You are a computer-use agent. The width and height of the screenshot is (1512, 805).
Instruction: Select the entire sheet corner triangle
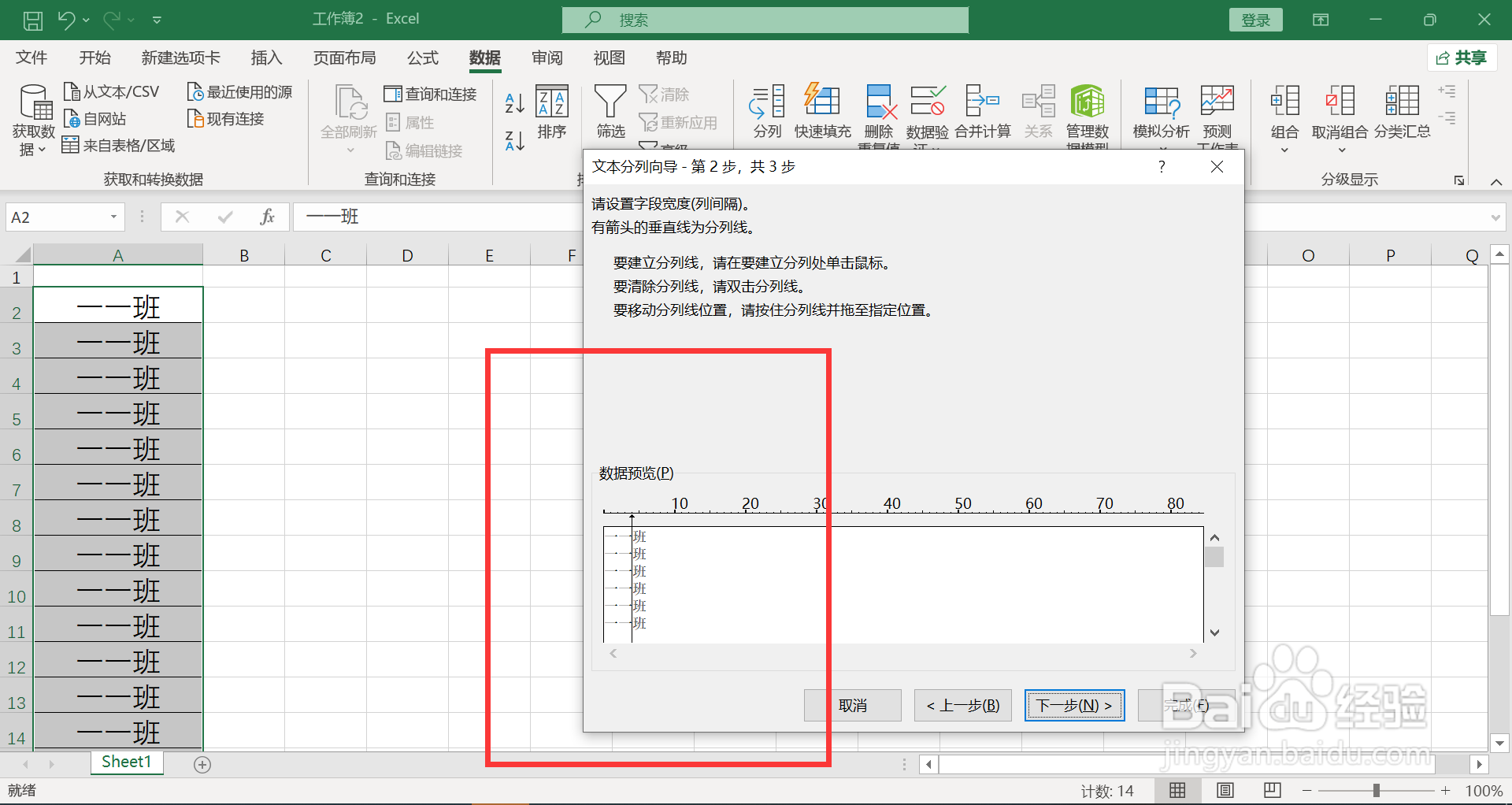23,254
